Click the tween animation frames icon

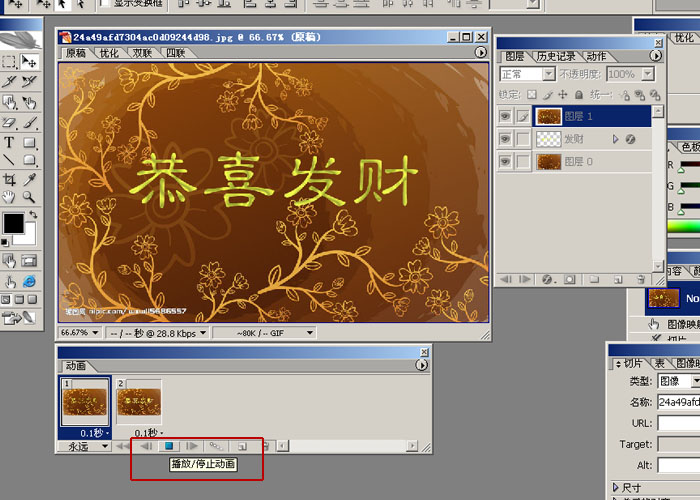[216, 446]
